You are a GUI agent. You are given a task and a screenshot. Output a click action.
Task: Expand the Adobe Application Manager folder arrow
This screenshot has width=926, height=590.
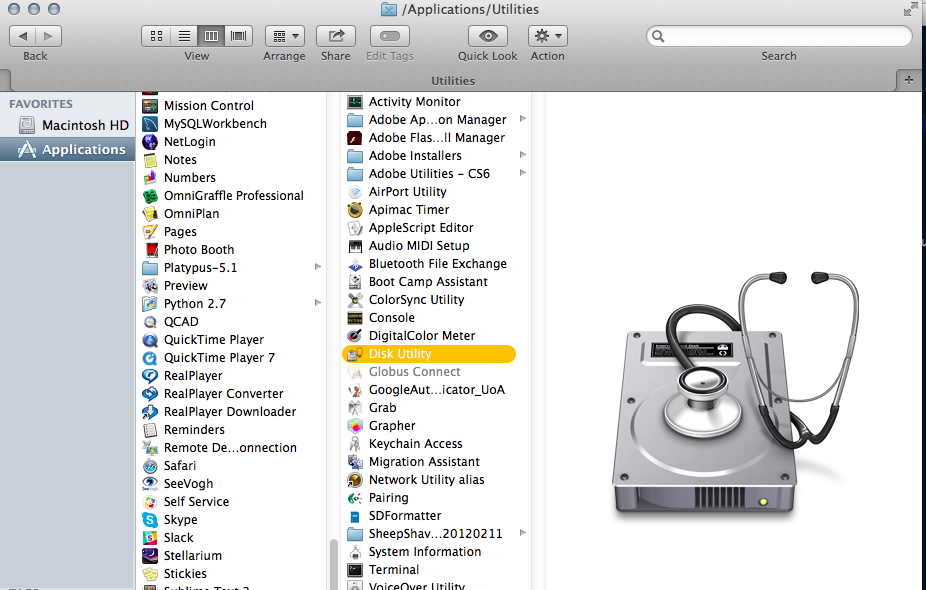coord(523,119)
